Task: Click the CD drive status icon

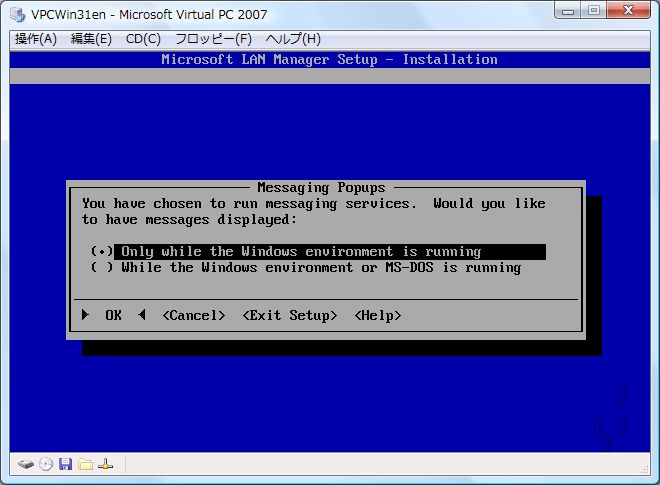Action: click(x=46, y=464)
